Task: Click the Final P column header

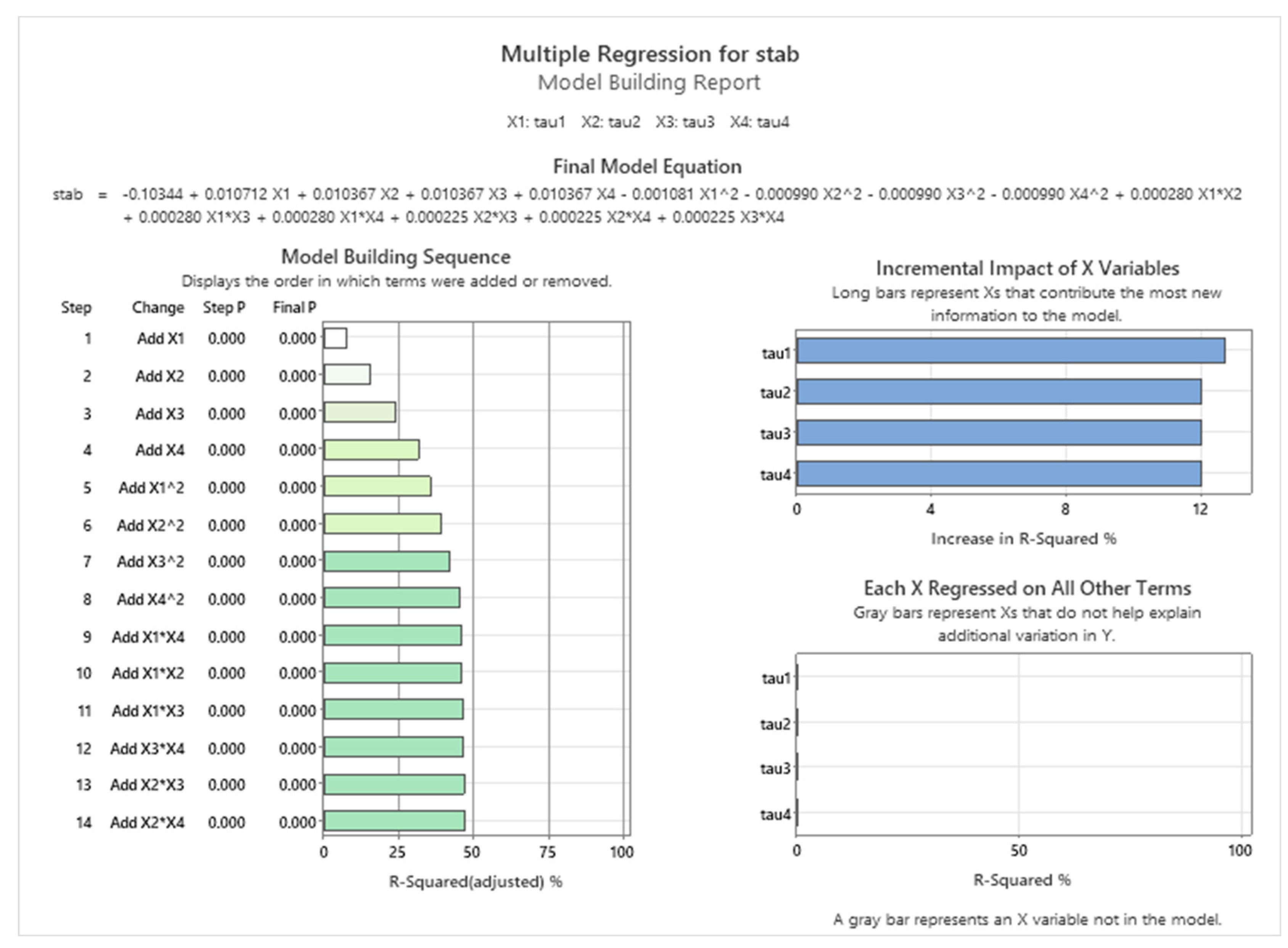Action: point(294,308)
